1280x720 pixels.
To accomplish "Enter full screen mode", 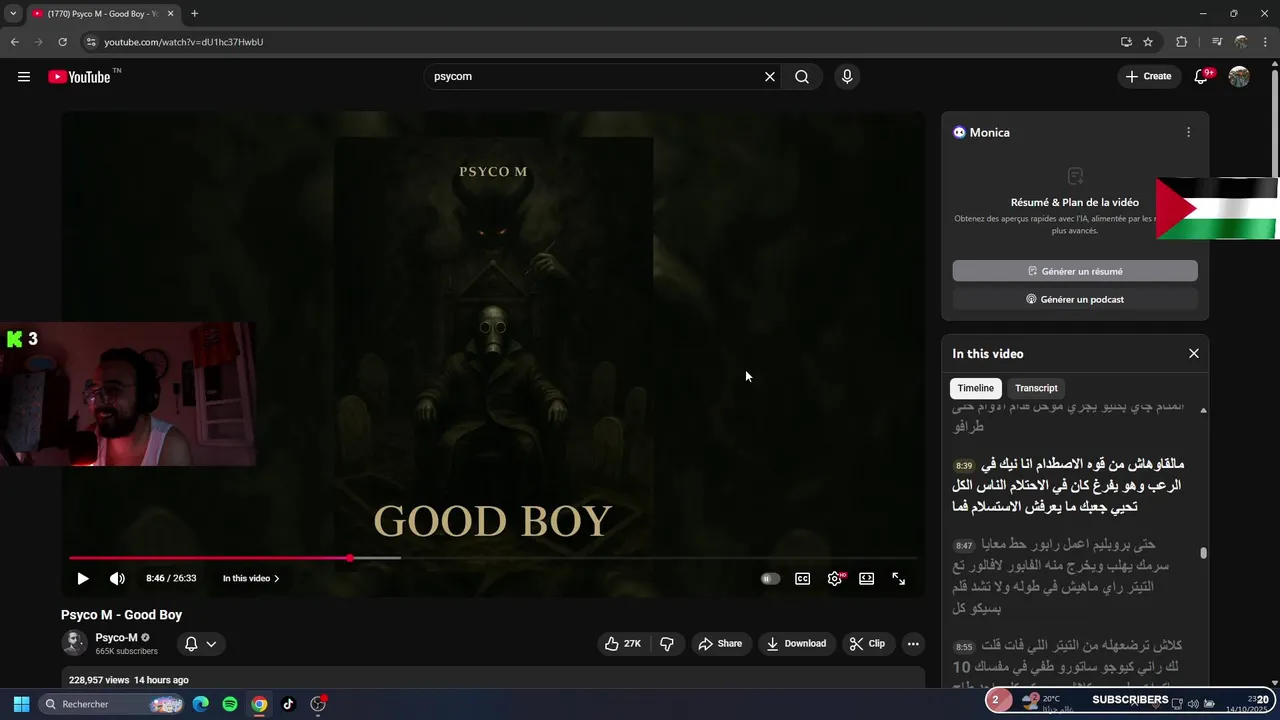I will 899,579.
